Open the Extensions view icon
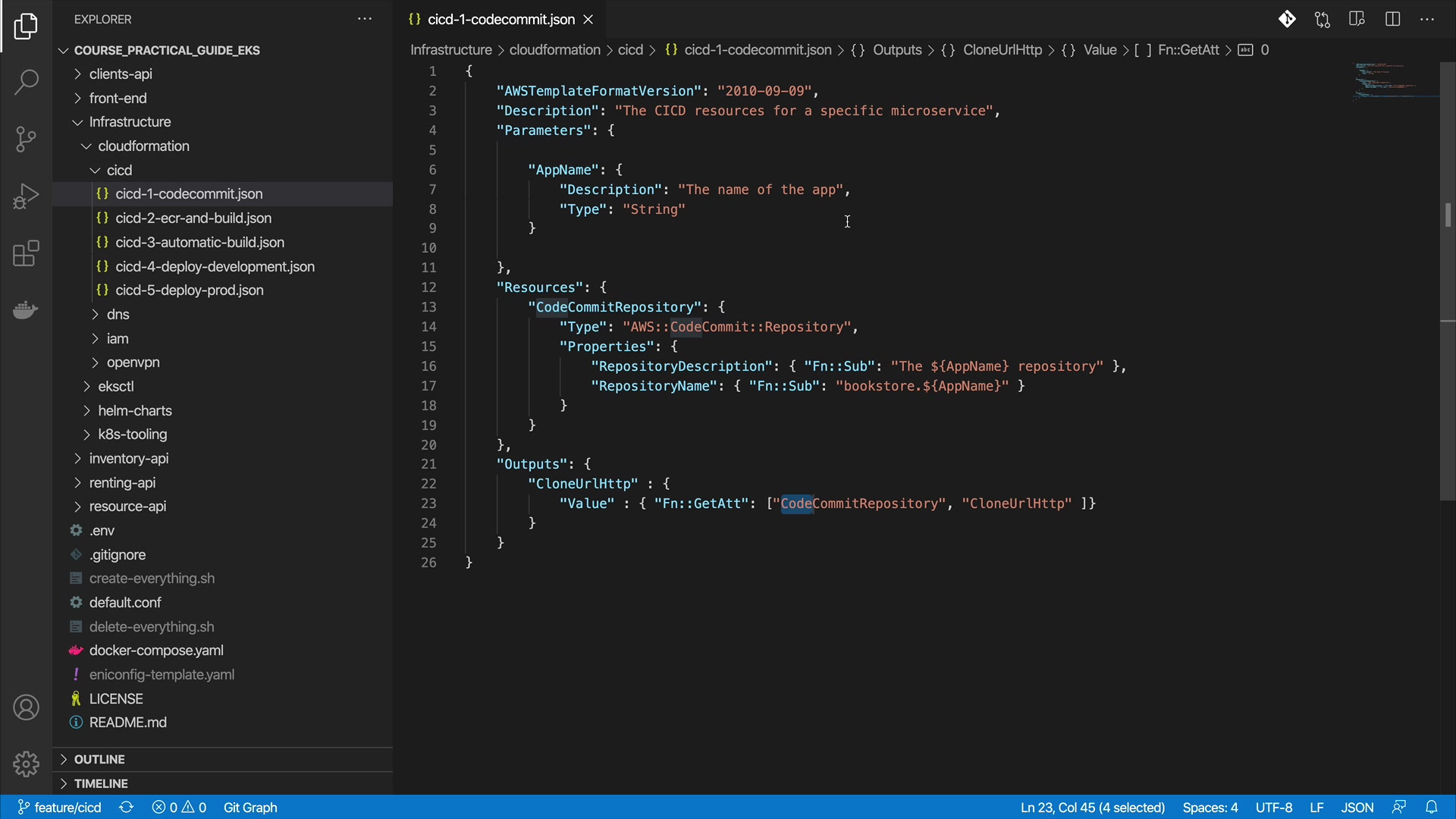Viewport: 1456px width, 819px height. pyautogui.click(x=26, y=253)
